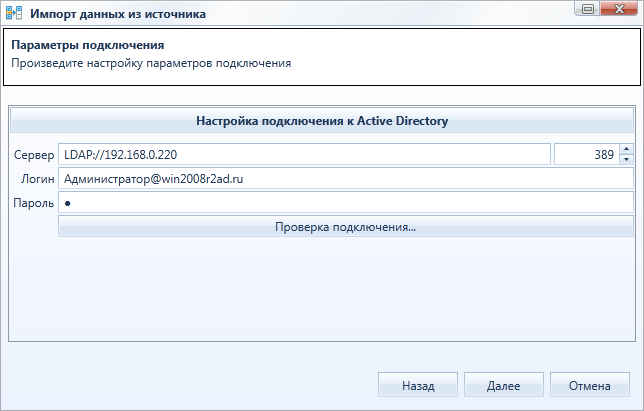Go back with the Назад button

(418, 385)
